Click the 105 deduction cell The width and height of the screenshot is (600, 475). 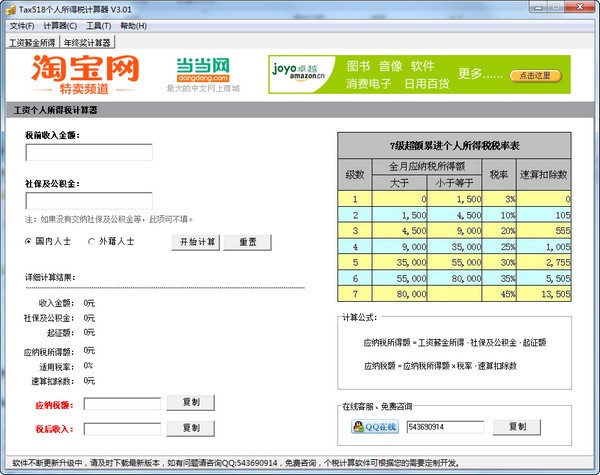click(x=544, y=215)
